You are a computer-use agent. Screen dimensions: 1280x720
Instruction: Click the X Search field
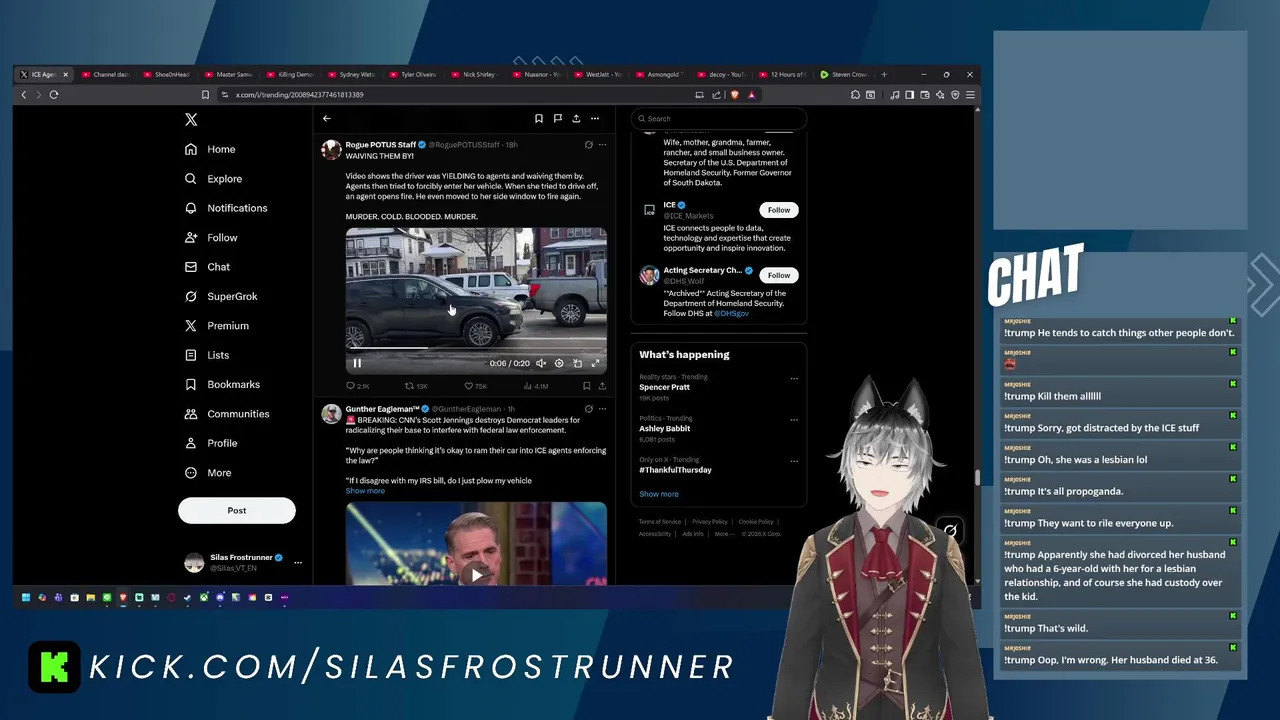(719, 119)
